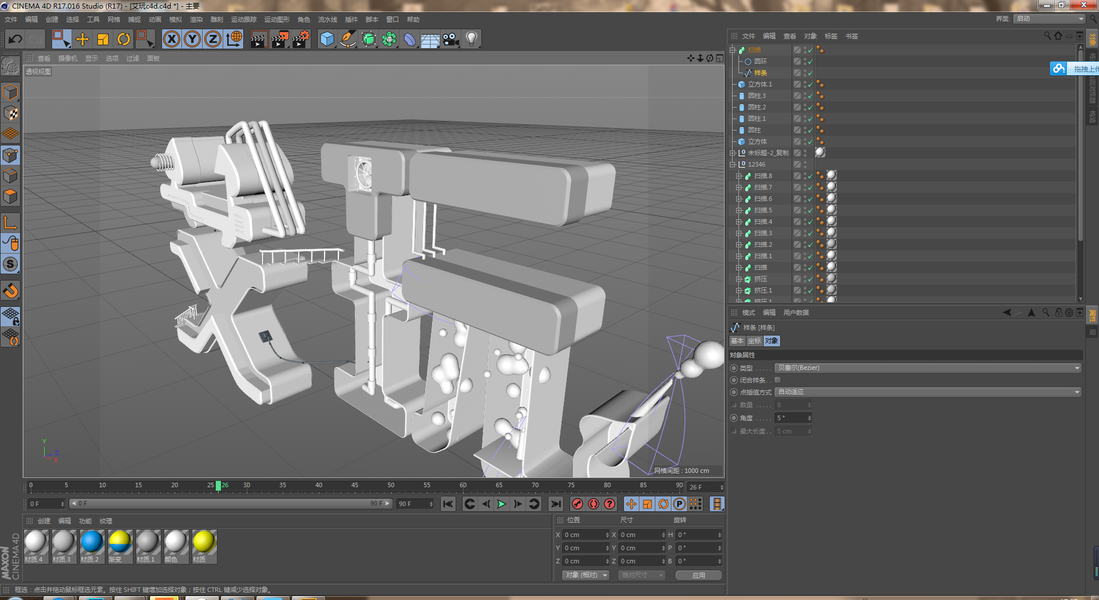Toggle Y axis lock

192,39
